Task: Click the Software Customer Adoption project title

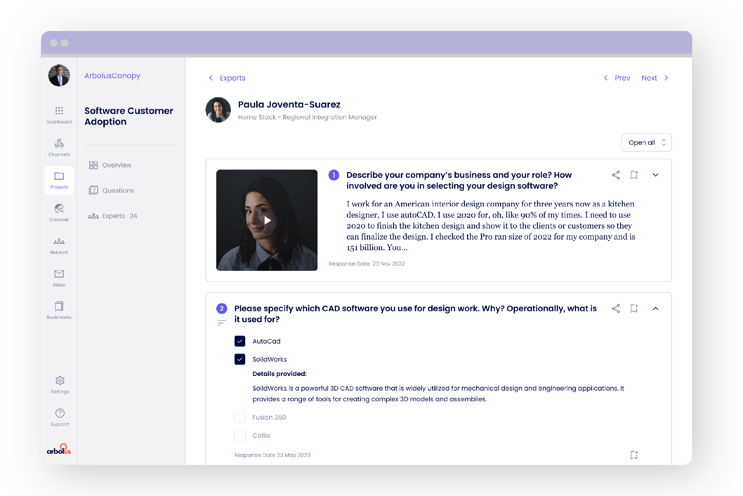Action: tap(129, 116)
